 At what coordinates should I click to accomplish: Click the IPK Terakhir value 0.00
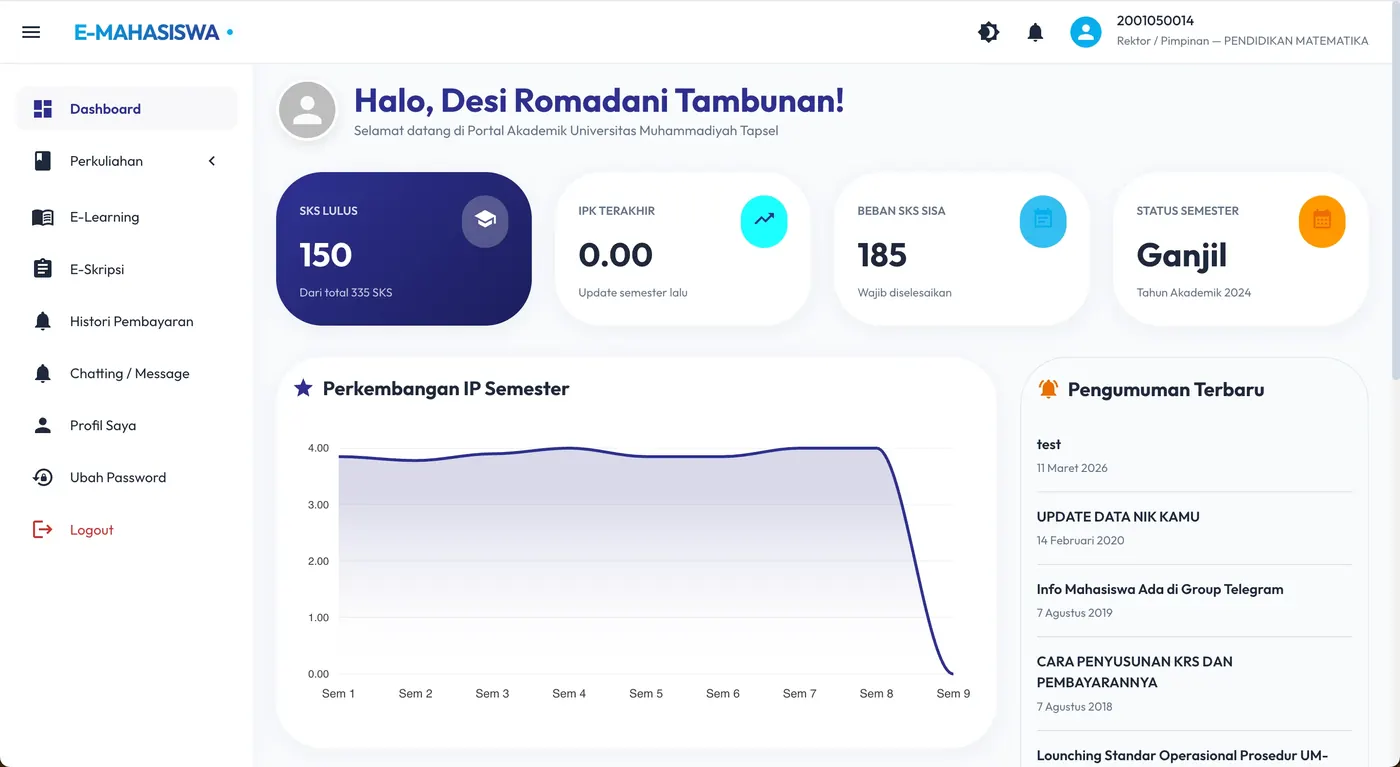click(x=616, y=255)
